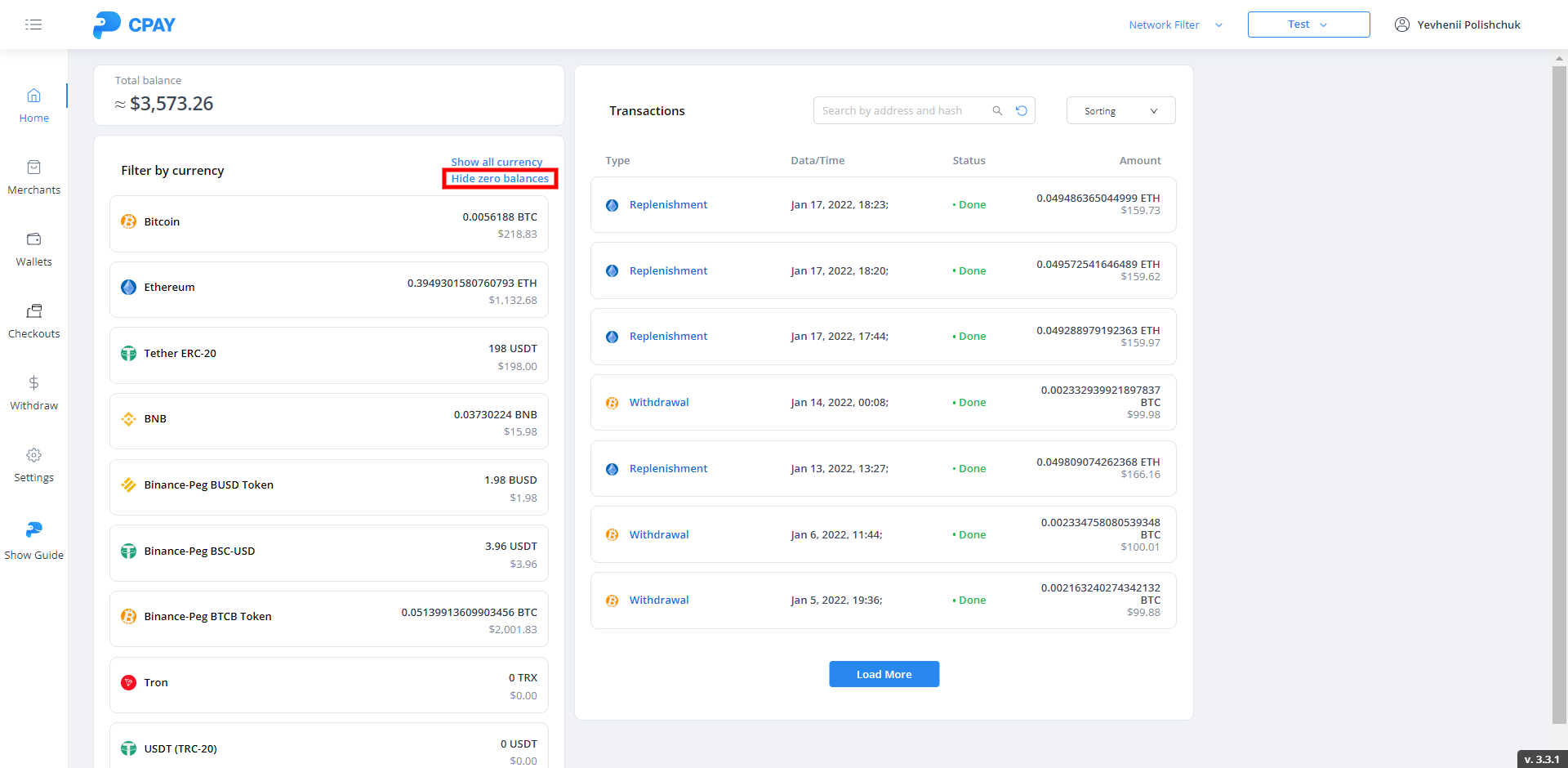This screenshot has width=1568, height=768.
Task: Expand the Network Filter dropdown
Action: pos(1175,25)
